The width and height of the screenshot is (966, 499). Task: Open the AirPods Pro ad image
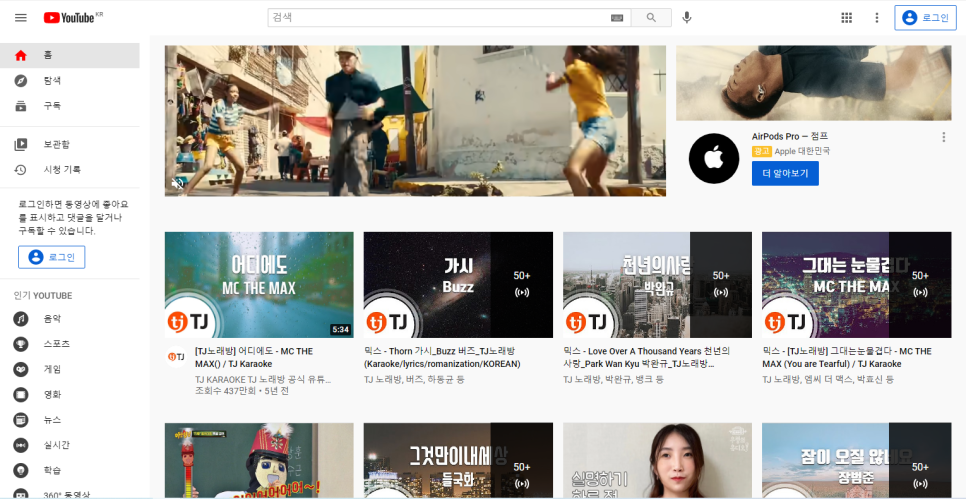click(x=813, y=83)
